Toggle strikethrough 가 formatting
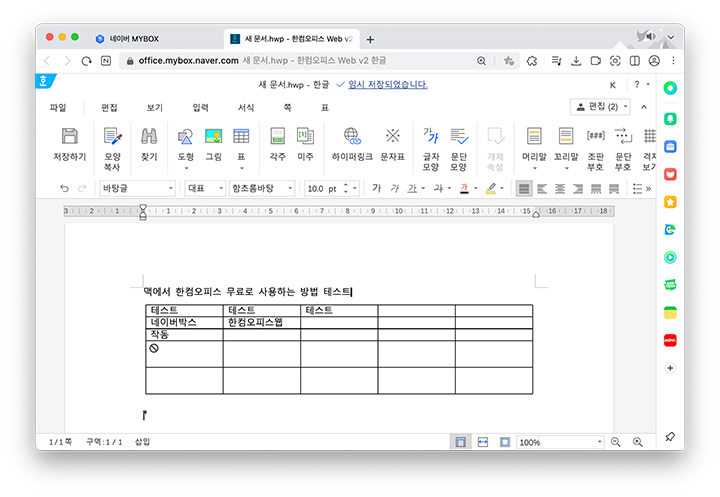This screenshot has height=497, width=720. coord(438,188)
